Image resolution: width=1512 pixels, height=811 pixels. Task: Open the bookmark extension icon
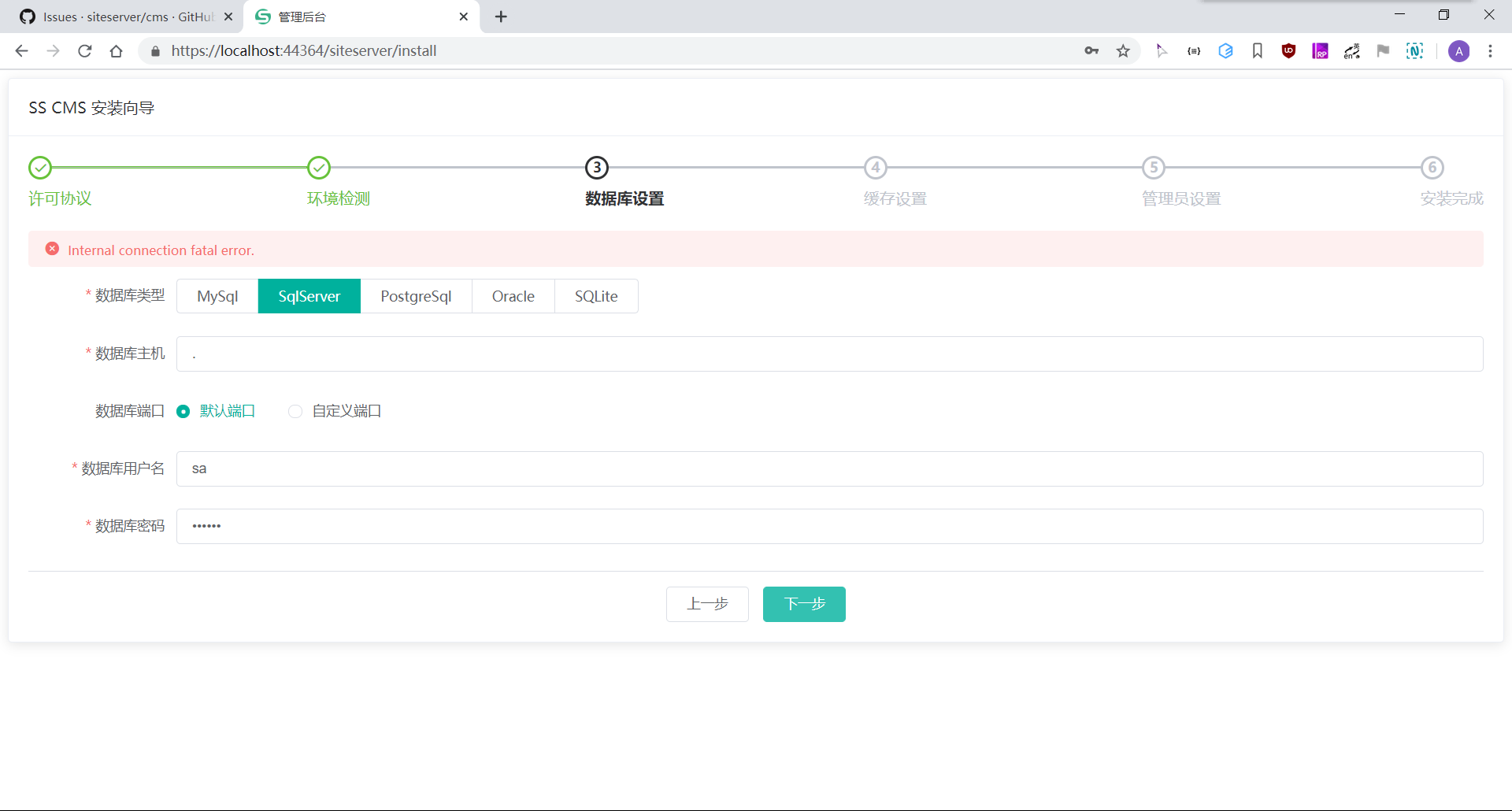[x=1258, y=51]
